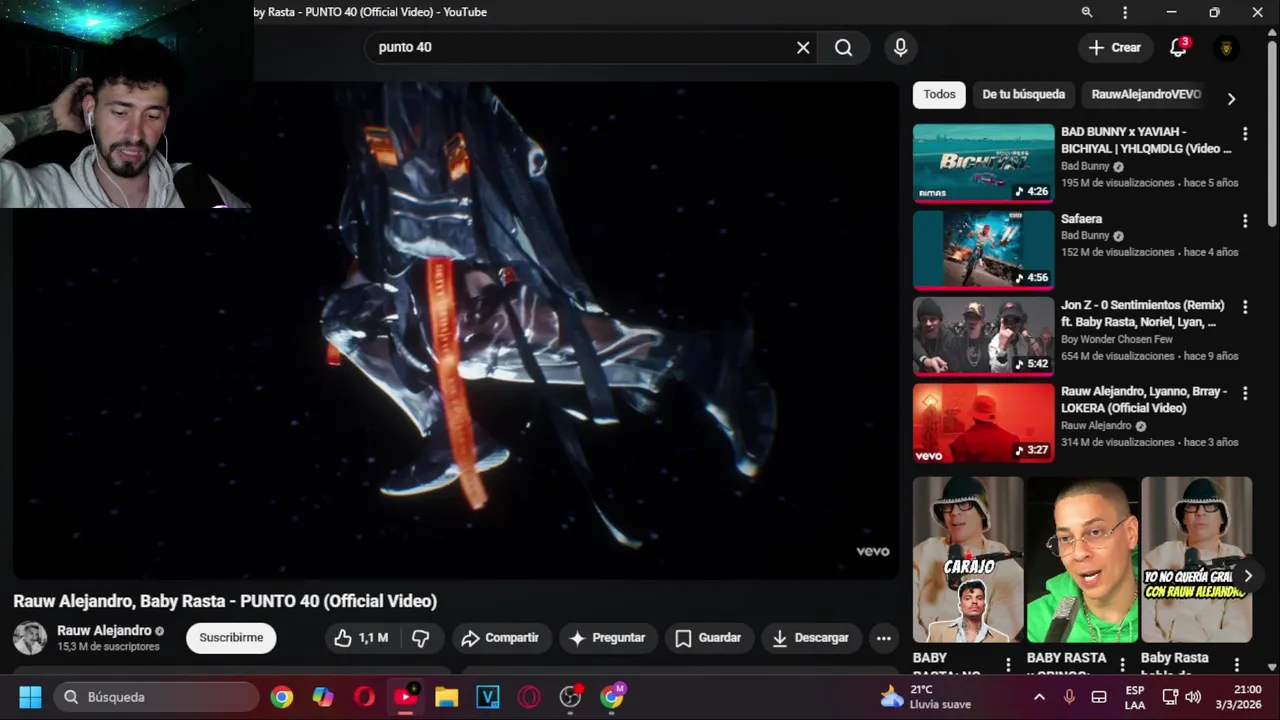Open the short with the green-shirt man

click(x=1082, y=559)
